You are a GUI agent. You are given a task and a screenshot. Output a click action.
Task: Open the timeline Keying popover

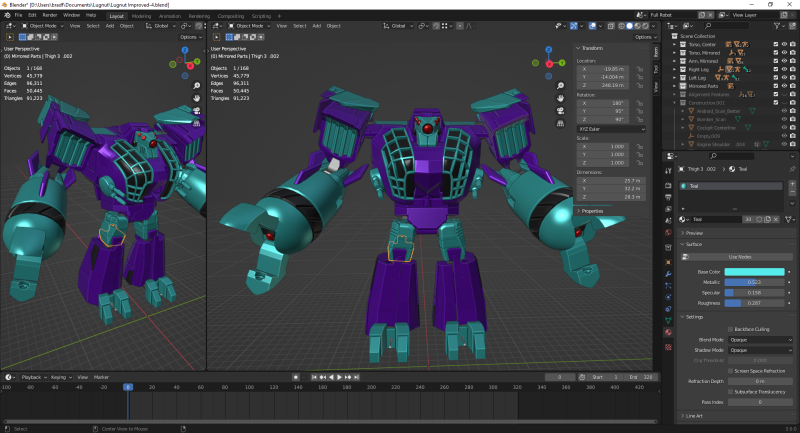coord(61,377)
